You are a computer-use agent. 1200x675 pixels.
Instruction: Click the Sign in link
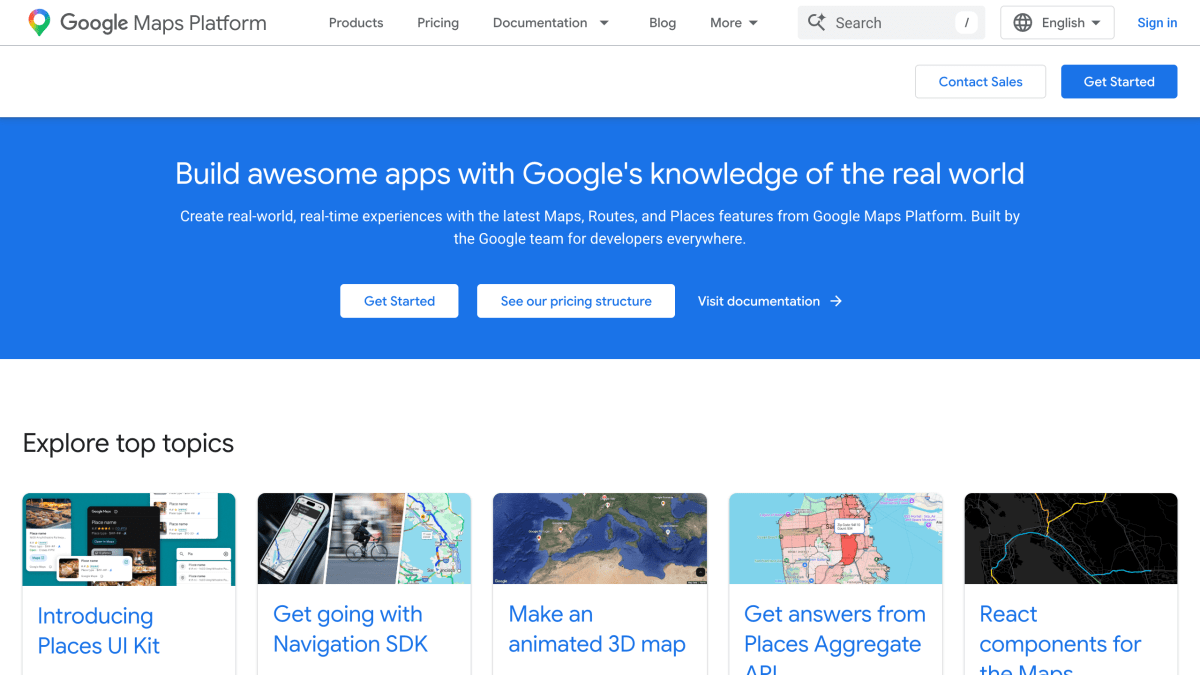1157,22
